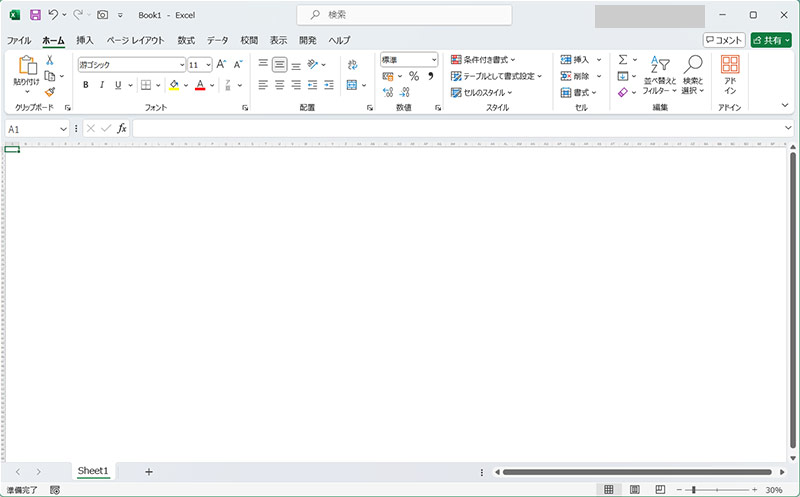Expand Conditional Formatting (条件付き書式)
800x497 pixels.
[483, 60]
